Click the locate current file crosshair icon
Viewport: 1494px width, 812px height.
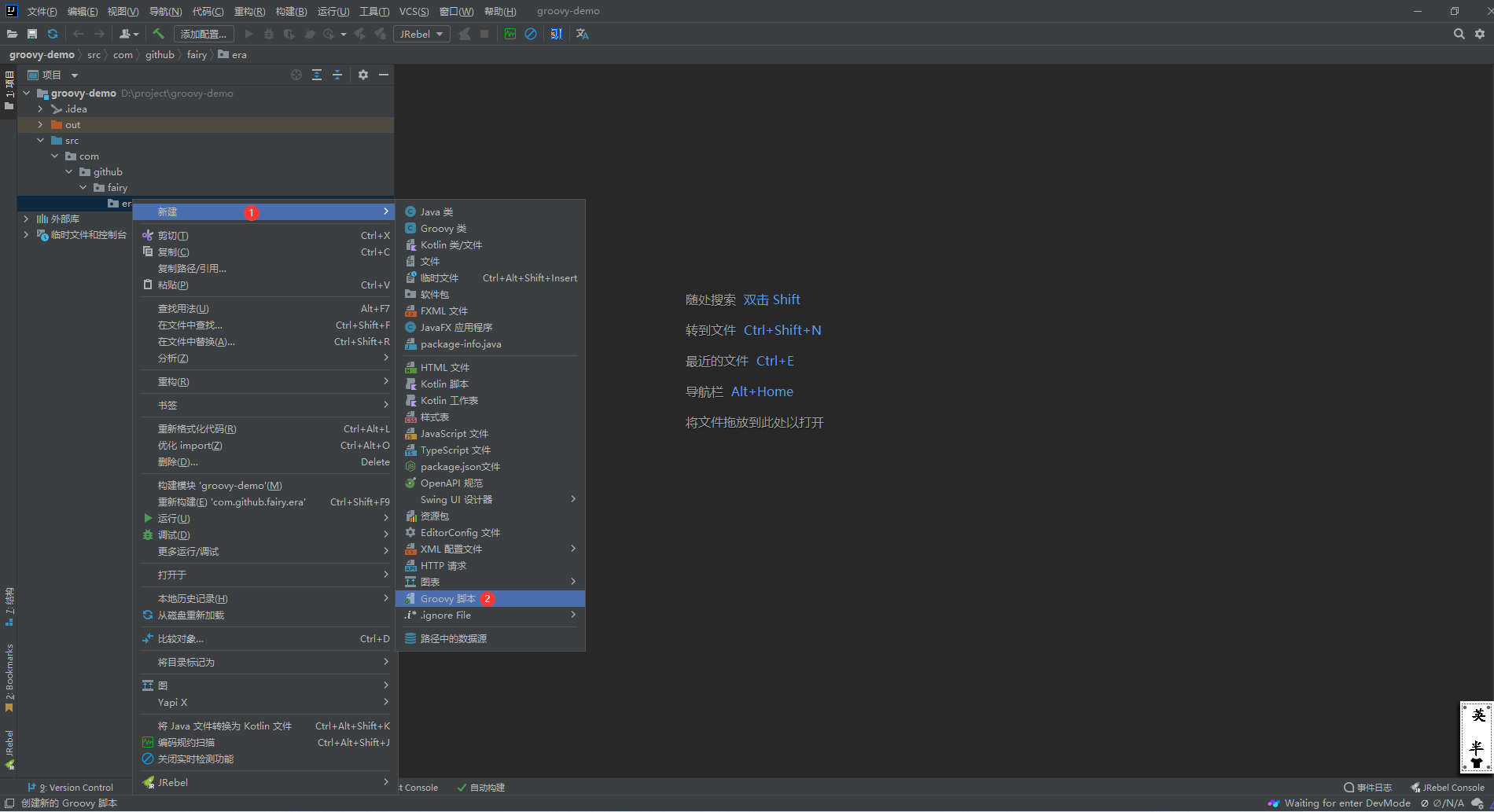[296, 75]
